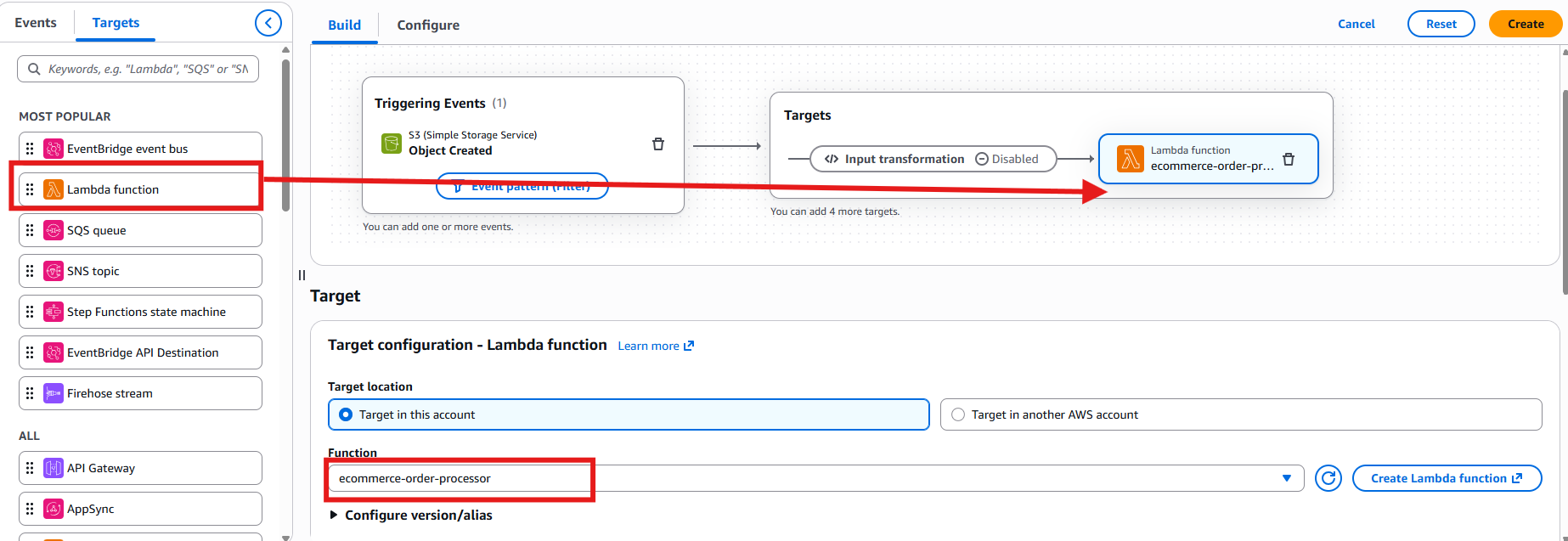Open the Event pattern filter
Screen dimensions: 1568x541
point(522,187)
